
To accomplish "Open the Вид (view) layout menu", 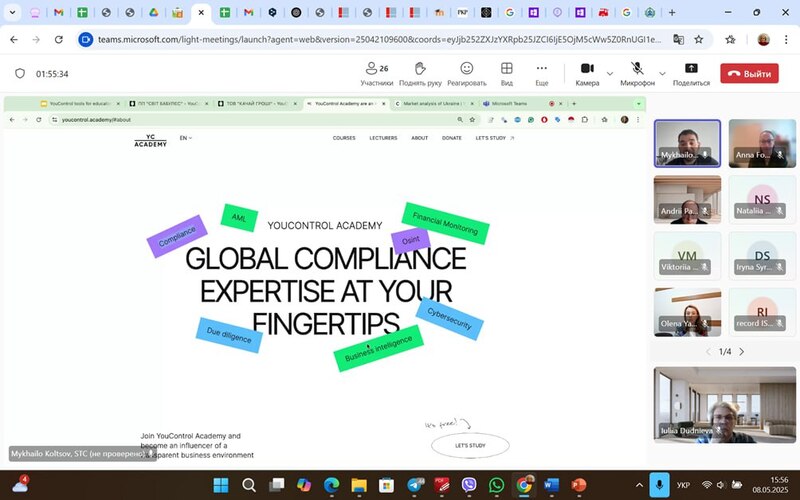I will point(506,74).
